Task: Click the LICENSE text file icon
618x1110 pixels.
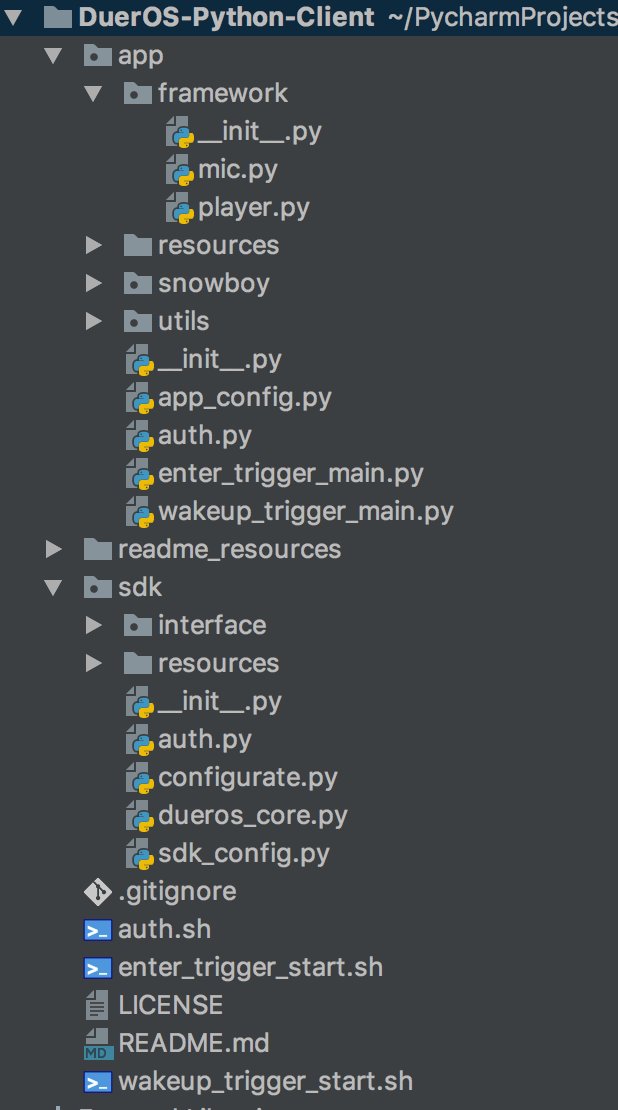Action: click(96, 1005)
